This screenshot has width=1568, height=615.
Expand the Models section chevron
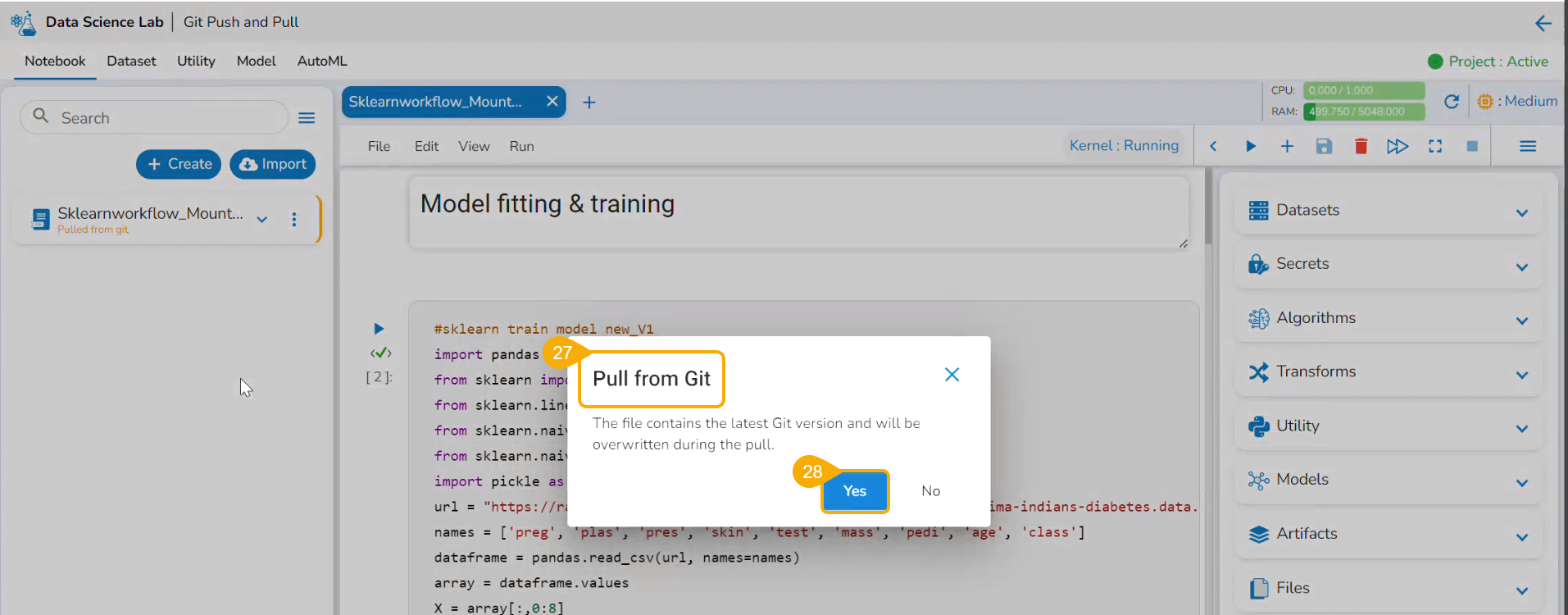click(1522, 483)
